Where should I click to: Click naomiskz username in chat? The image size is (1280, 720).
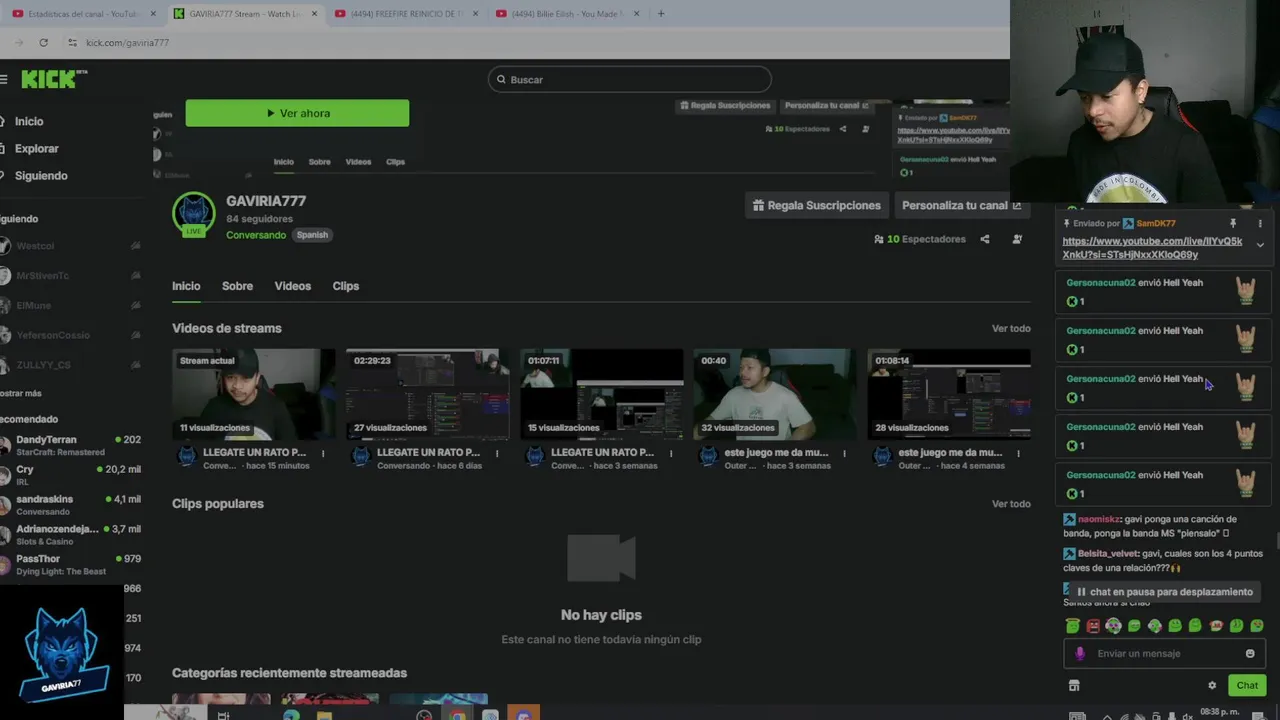tap(1099, 519)
